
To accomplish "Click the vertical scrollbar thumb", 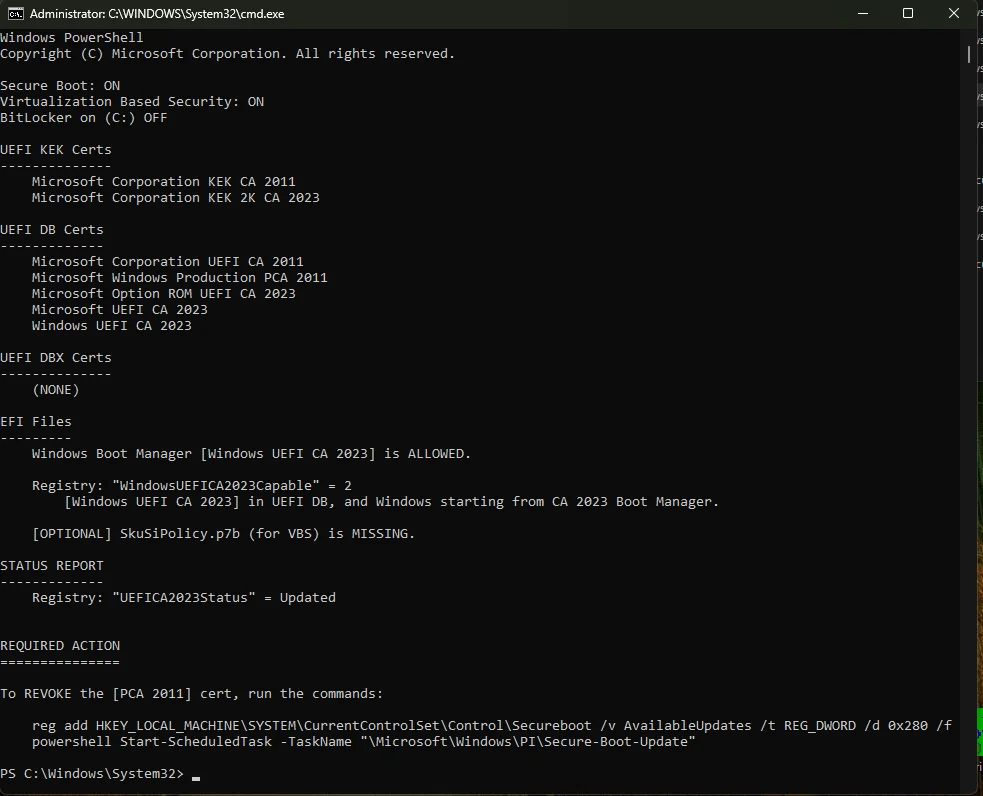I will coord(969,54).
